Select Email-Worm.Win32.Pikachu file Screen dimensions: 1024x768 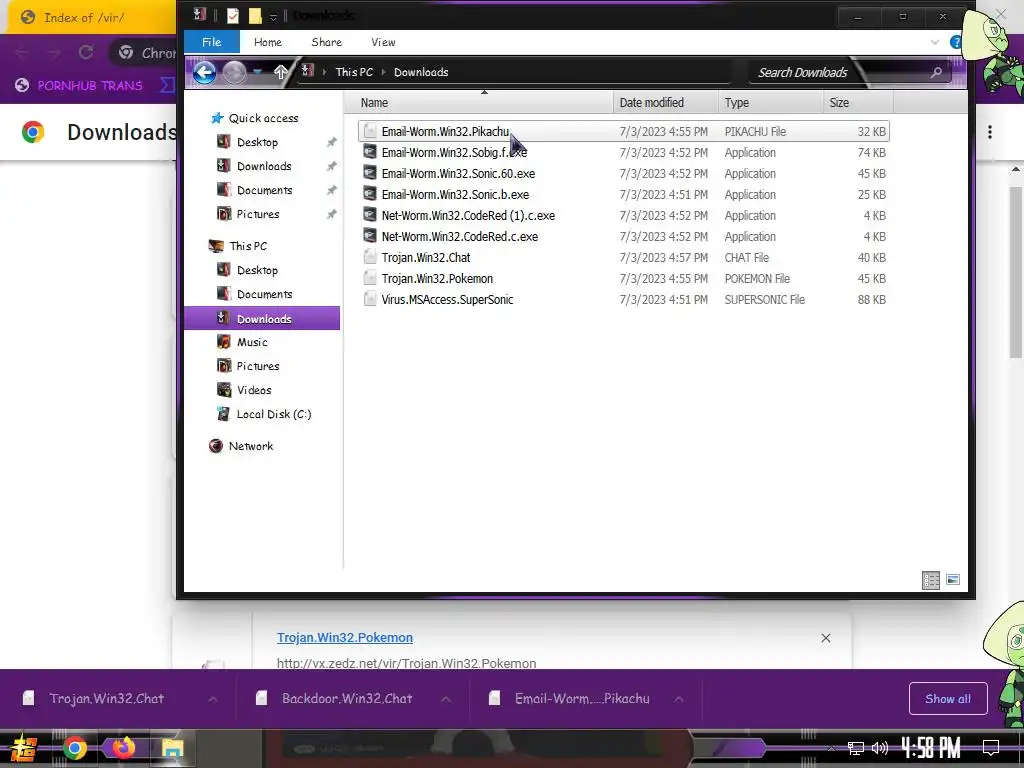pos(624,131)
